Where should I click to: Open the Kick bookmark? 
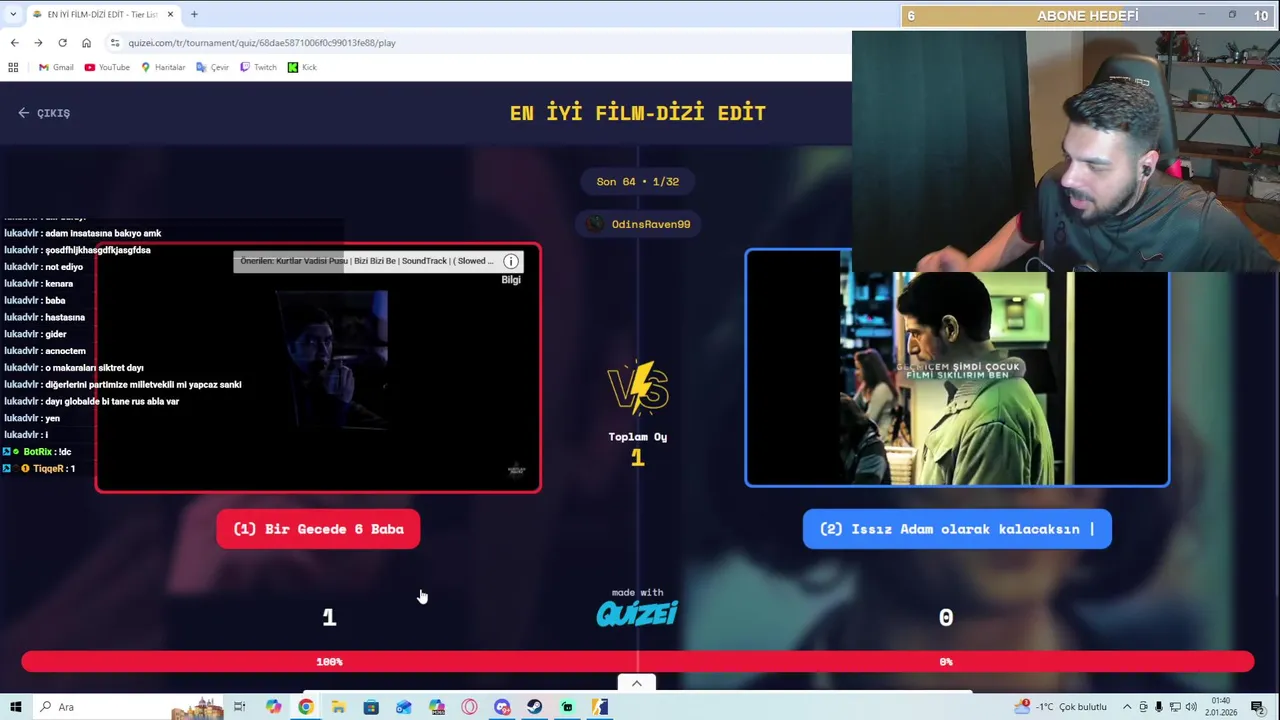[302, 67]
